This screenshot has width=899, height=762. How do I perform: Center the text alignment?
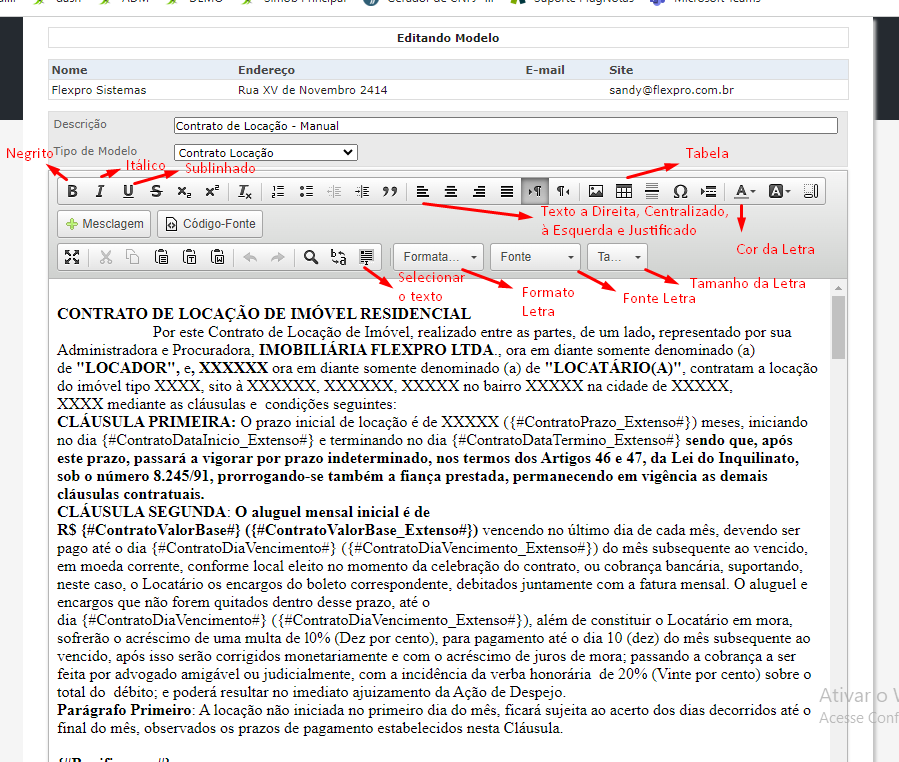point(451,192)
